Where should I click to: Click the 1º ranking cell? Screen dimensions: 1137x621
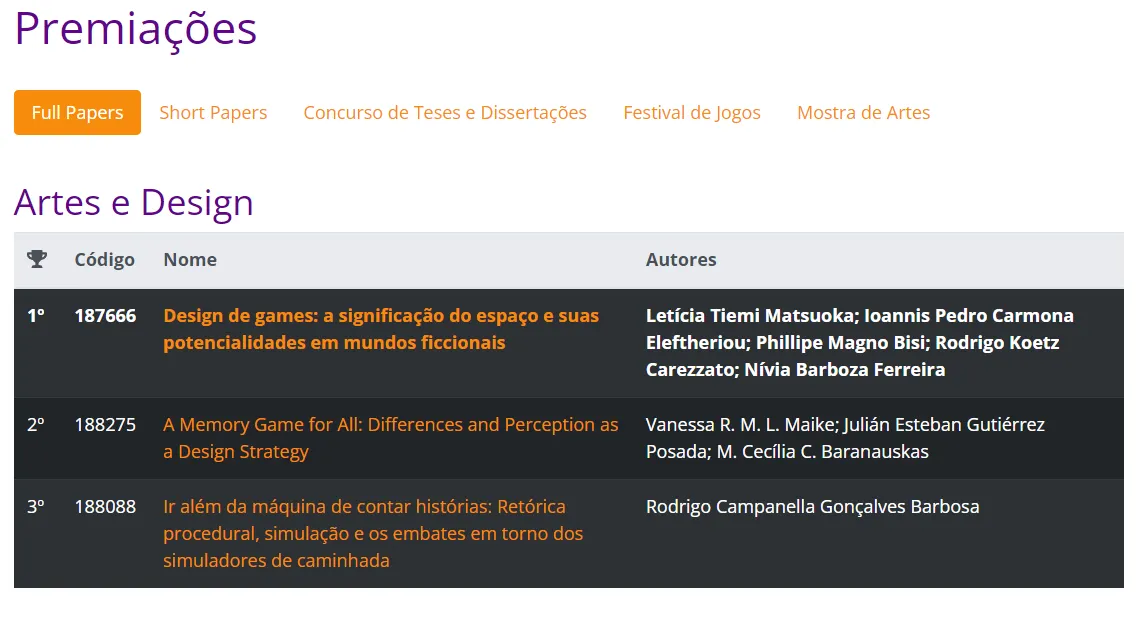[x=36, y=316]
